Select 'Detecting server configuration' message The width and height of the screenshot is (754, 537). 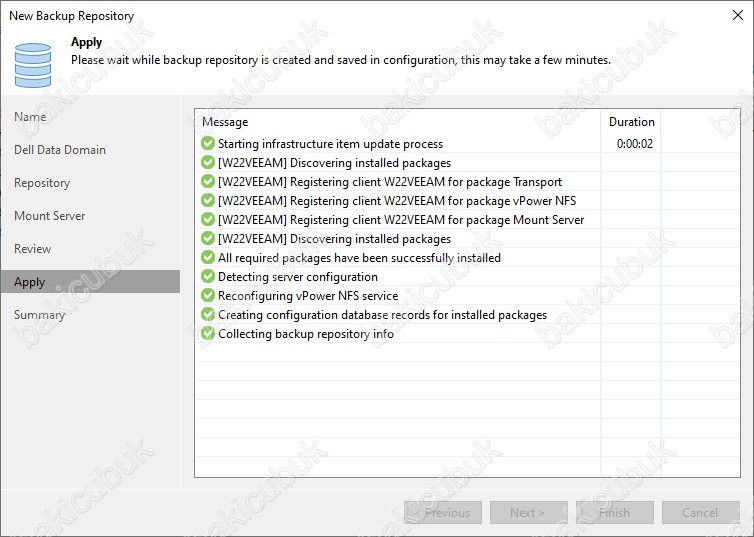[298, 277]
